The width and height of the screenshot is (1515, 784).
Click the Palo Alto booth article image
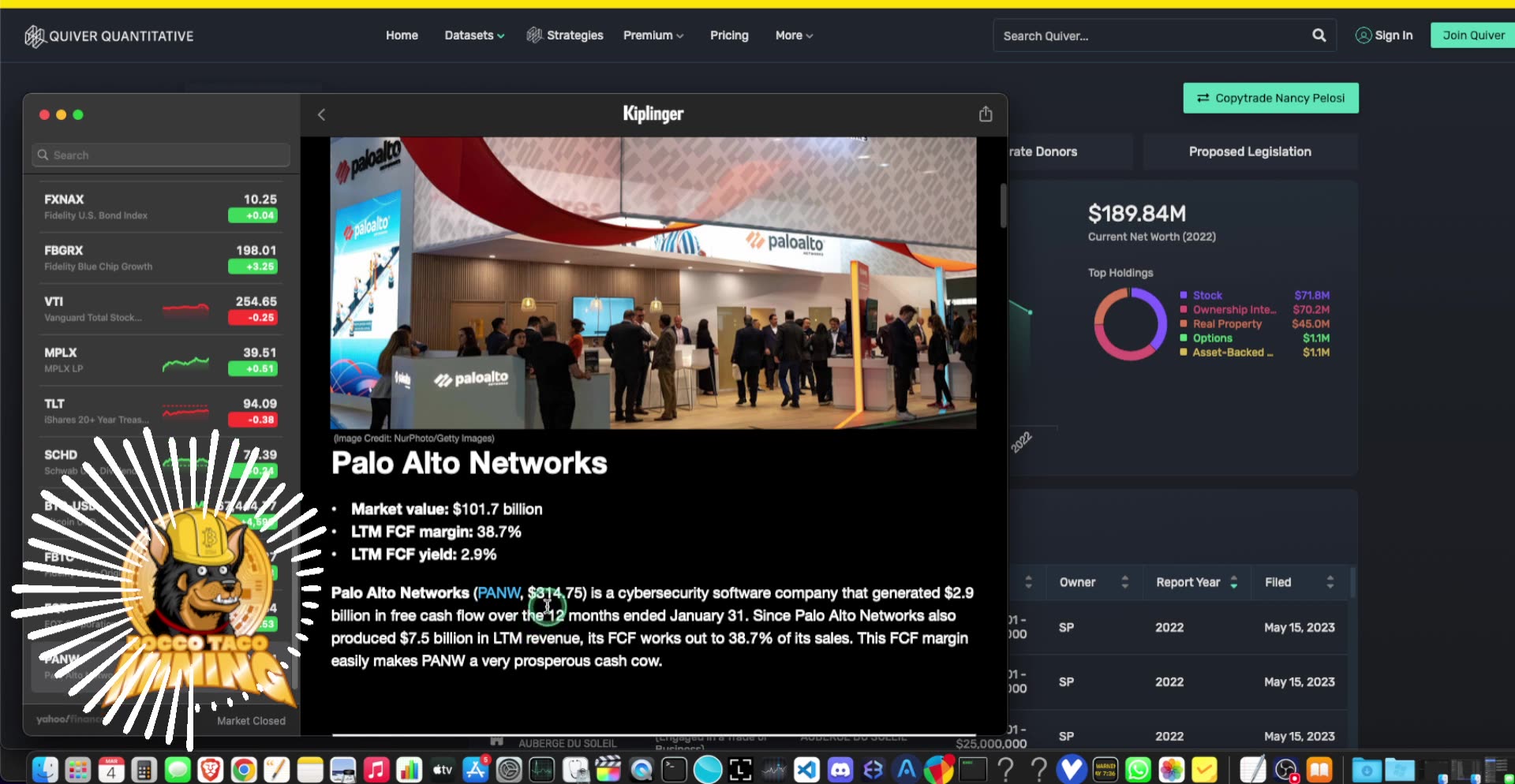(653, 283)
